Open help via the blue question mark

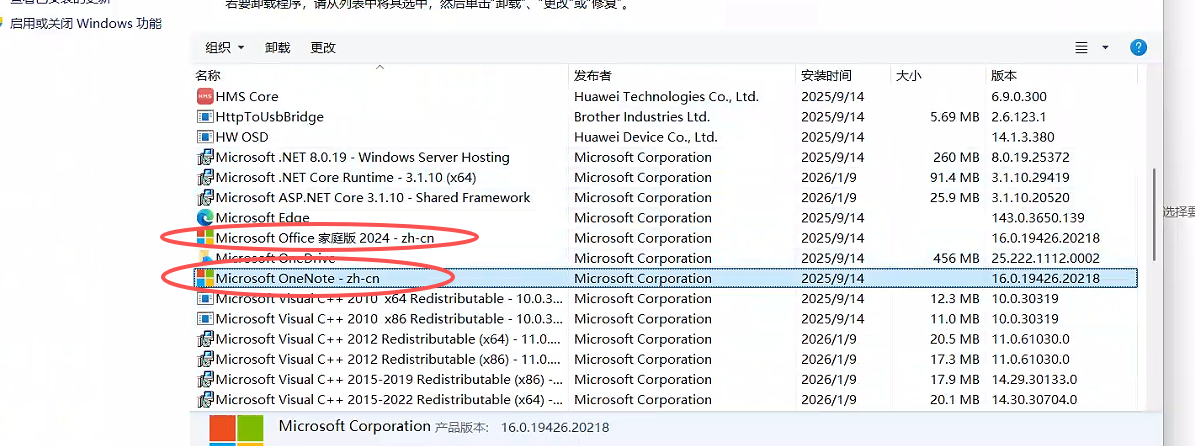pyautogui.click(x=1138, y=47)
